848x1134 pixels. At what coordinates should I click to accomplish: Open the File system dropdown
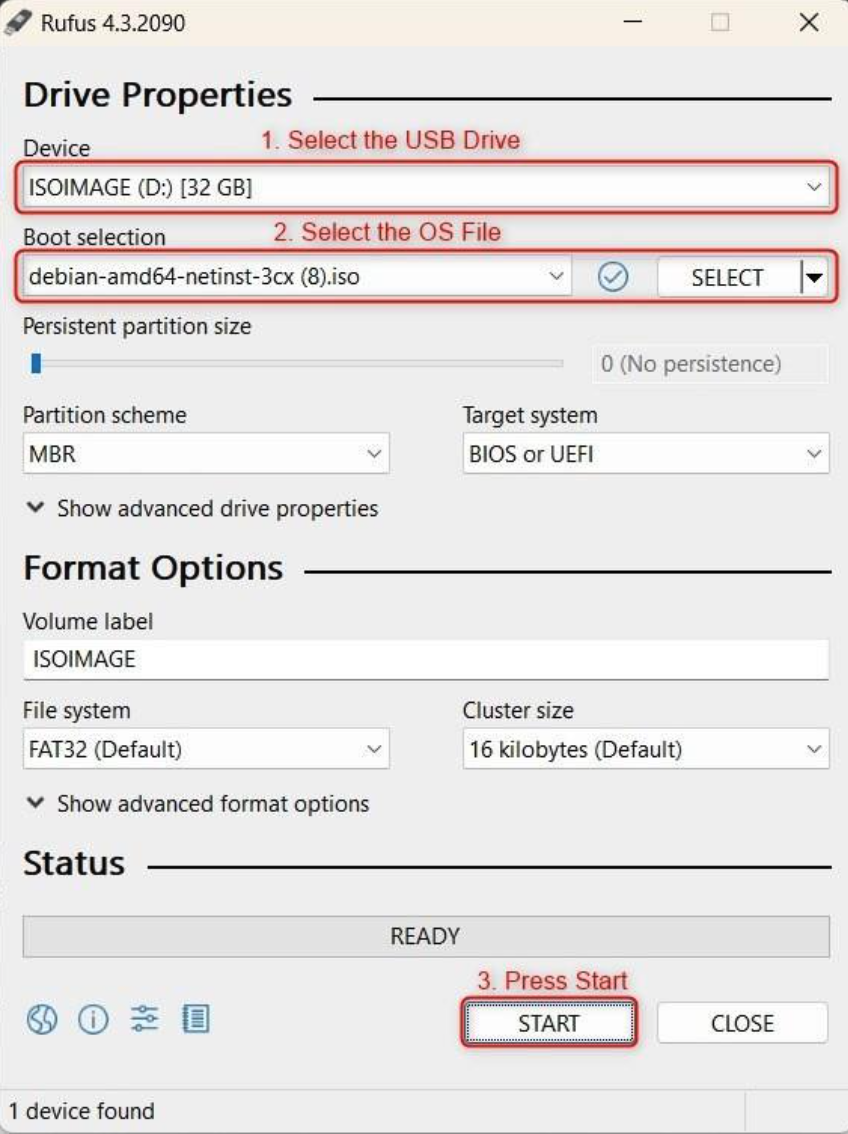pyautogui.click(x=205, y=749)
